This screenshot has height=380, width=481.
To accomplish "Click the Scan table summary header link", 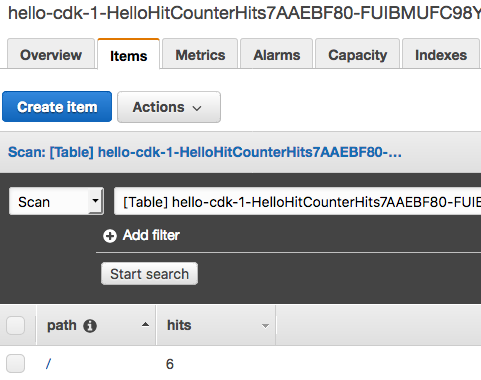I will (205, 152).
